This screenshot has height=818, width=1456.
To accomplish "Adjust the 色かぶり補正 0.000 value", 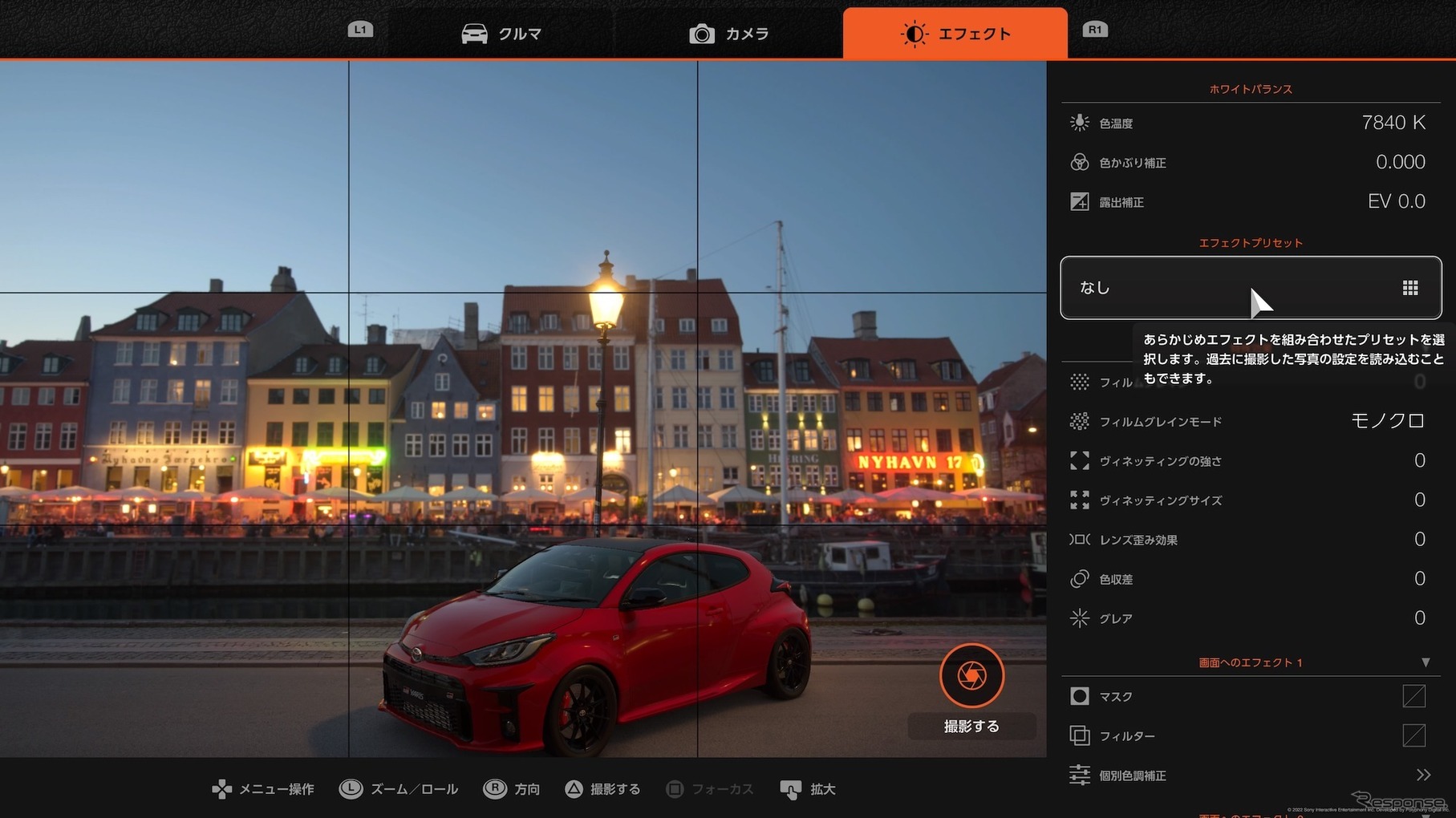I will 1401,162.
